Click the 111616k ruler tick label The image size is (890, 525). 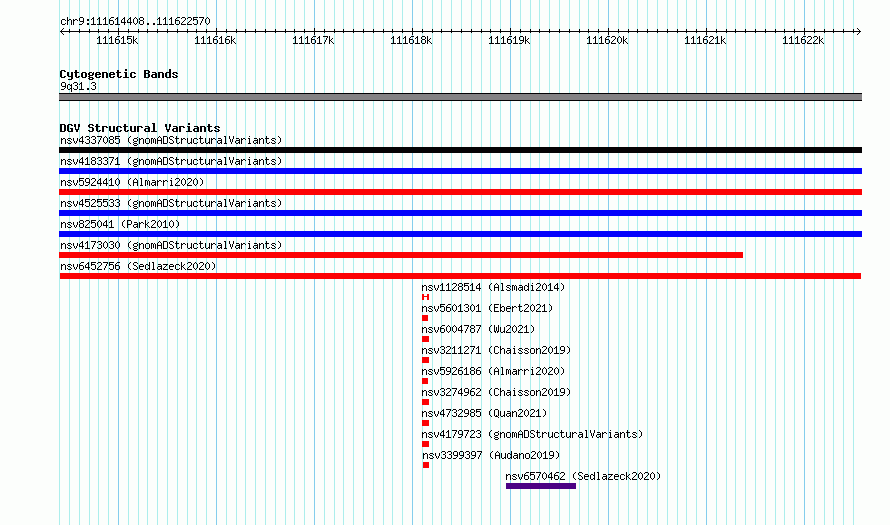tap(215, 40)
